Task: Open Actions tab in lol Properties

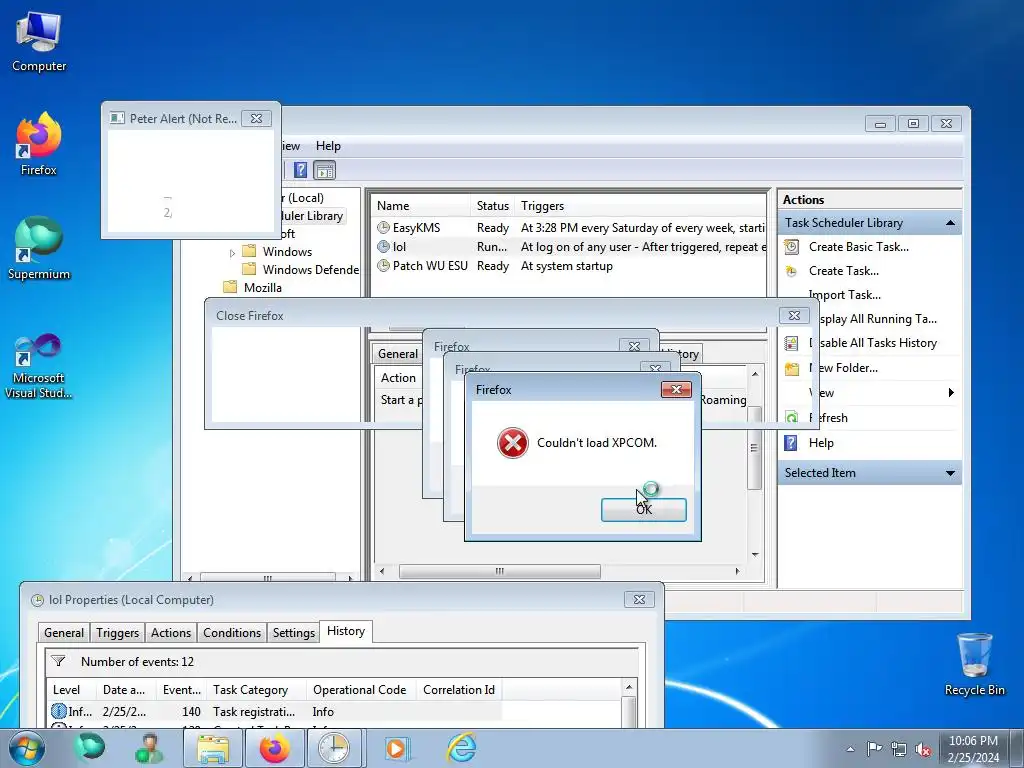Action: 170,633
